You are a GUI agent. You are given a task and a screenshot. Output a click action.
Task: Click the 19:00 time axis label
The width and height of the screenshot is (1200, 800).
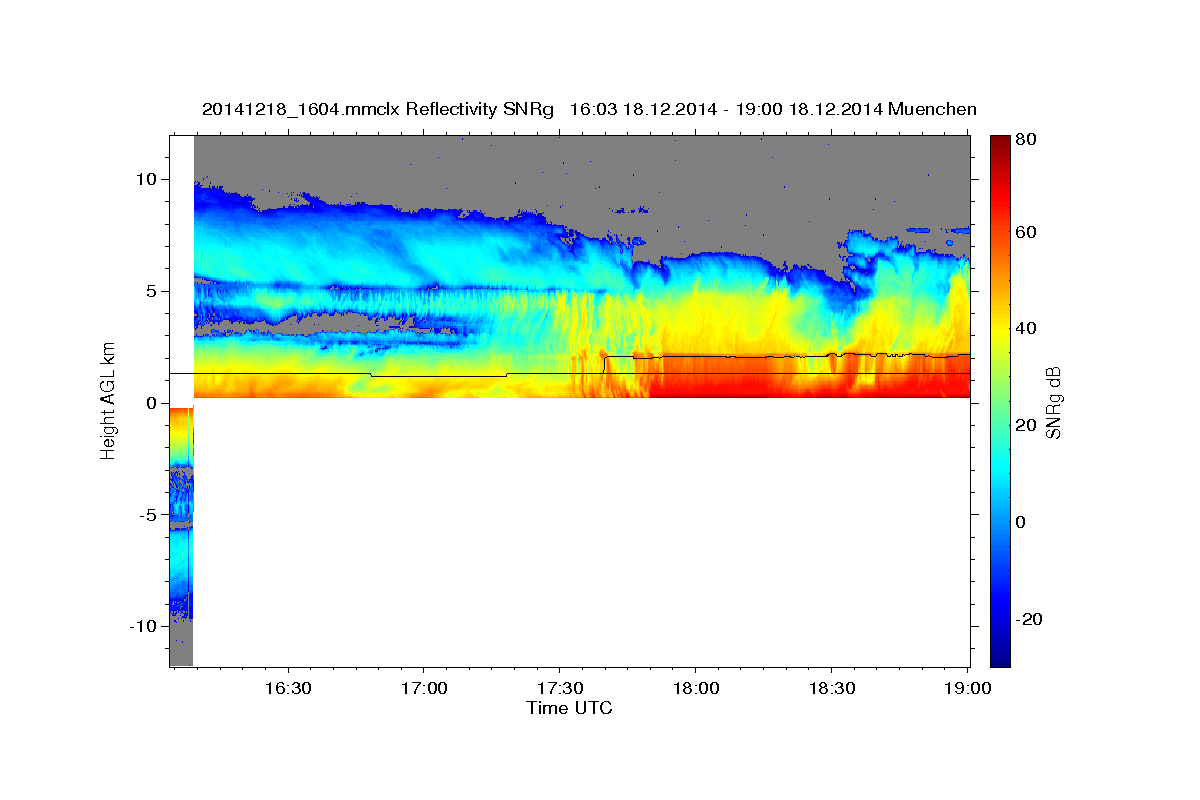click(966, 689)
